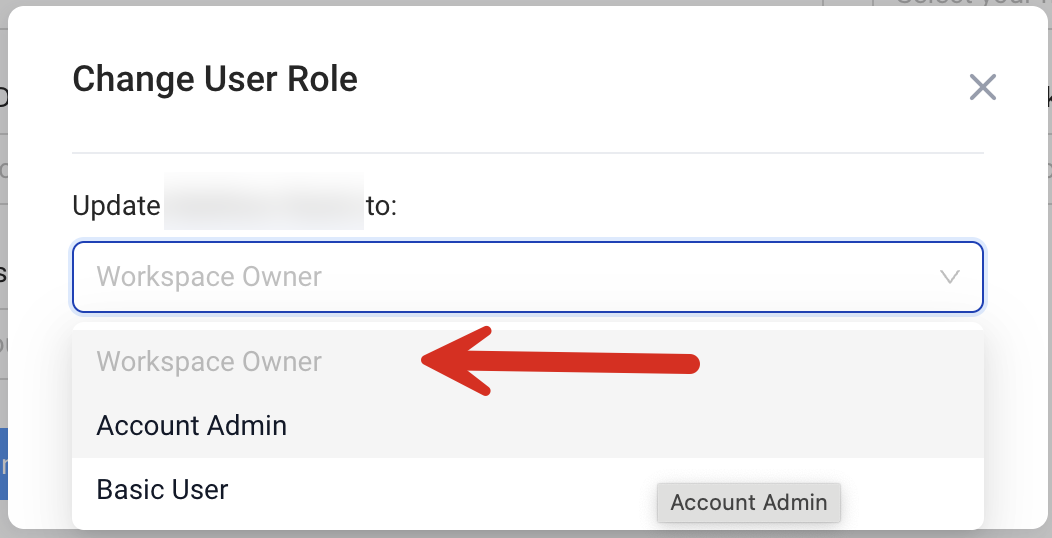Close the Change User Role dialog
The height and width of the screenshot is (538, 1052).
[982, 88]
